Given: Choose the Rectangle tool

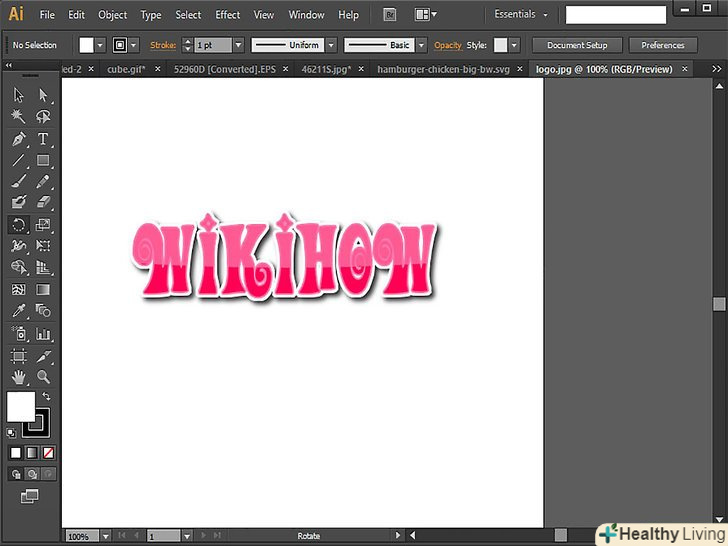Looking at the screenshot, I should (43, 160).
